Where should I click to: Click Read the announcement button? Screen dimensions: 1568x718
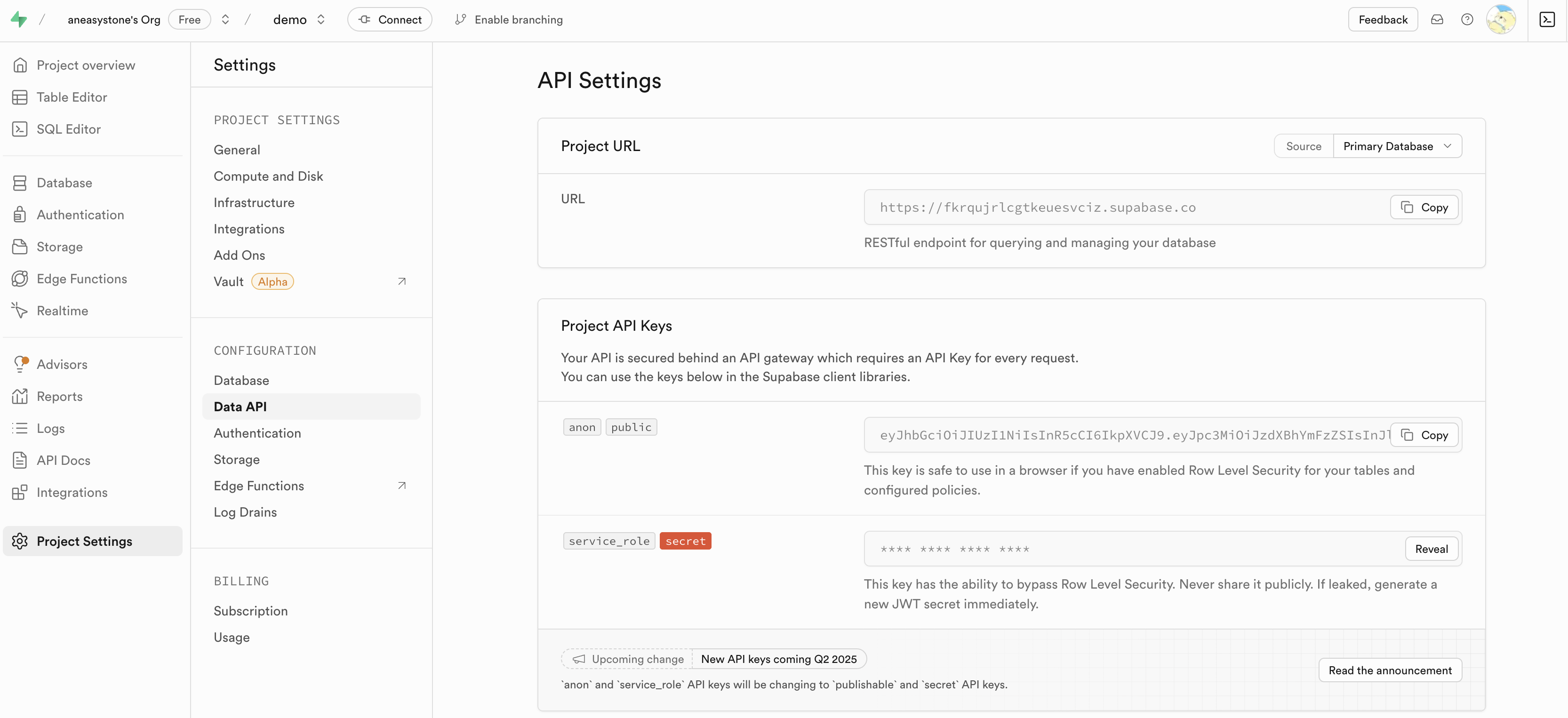pos(1390,670)
